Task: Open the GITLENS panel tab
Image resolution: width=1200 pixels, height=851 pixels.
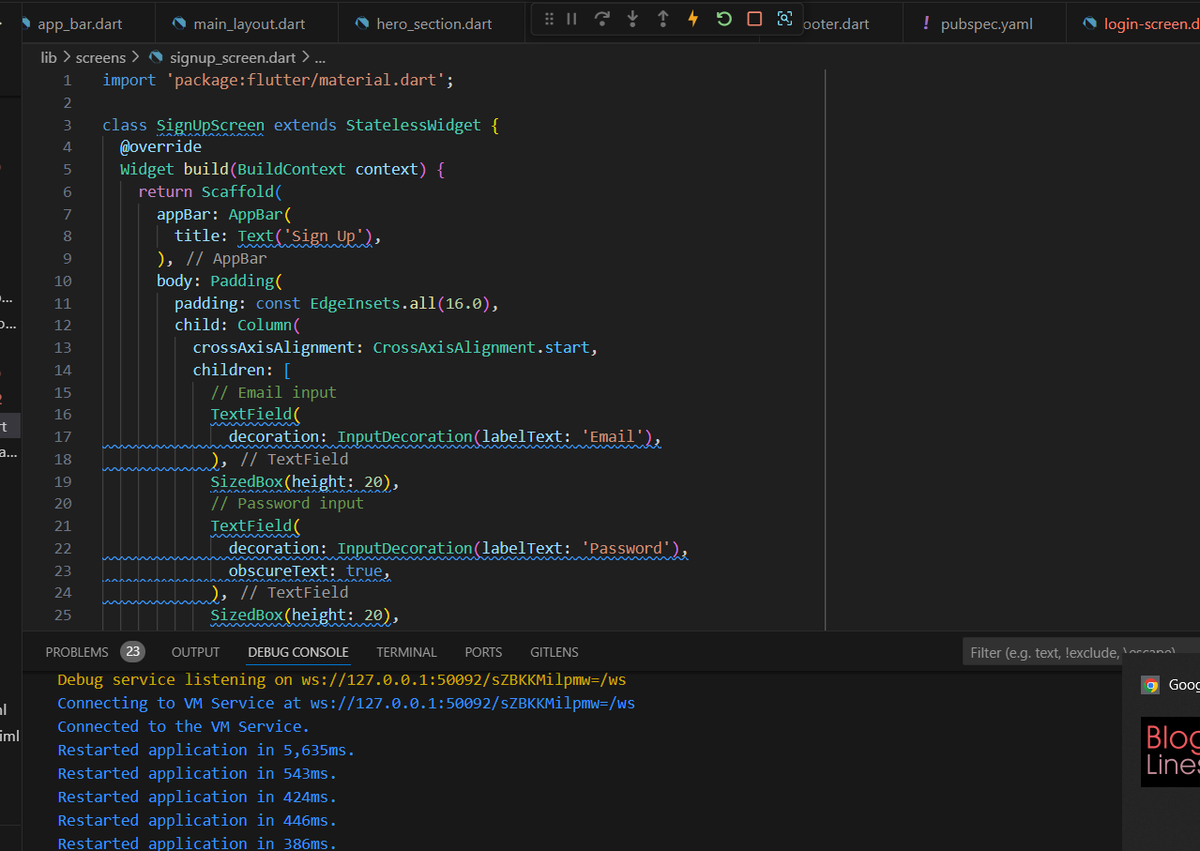Action: pyautogui.click(x=554, y=652)
